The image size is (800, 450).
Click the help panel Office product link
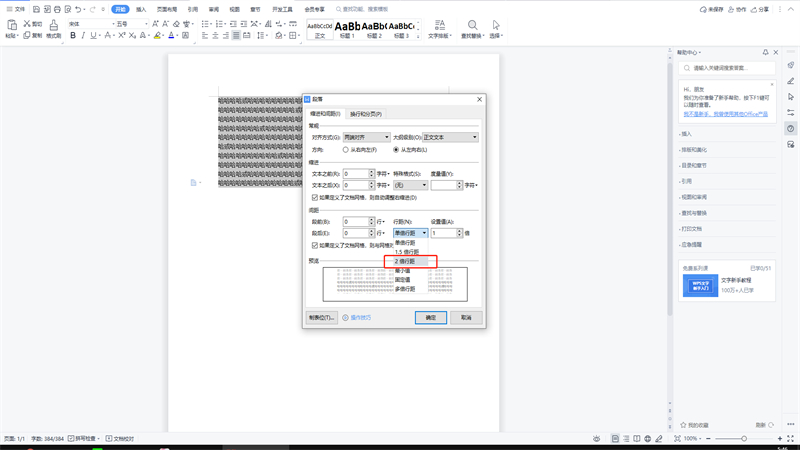(726, 114)
